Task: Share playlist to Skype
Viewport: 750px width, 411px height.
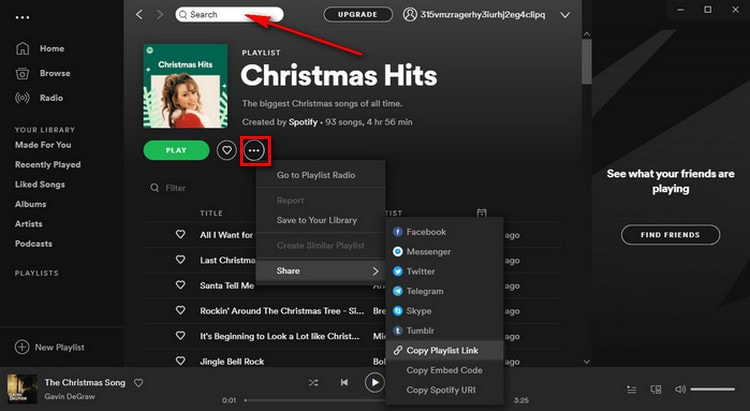Action: tap(444, 311)
